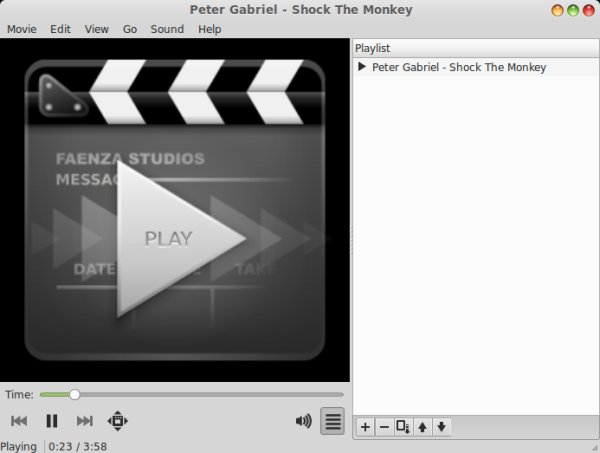Click the Playing status text
The image size is (600, 453).
pyautogui.click(x=18, y=446)
